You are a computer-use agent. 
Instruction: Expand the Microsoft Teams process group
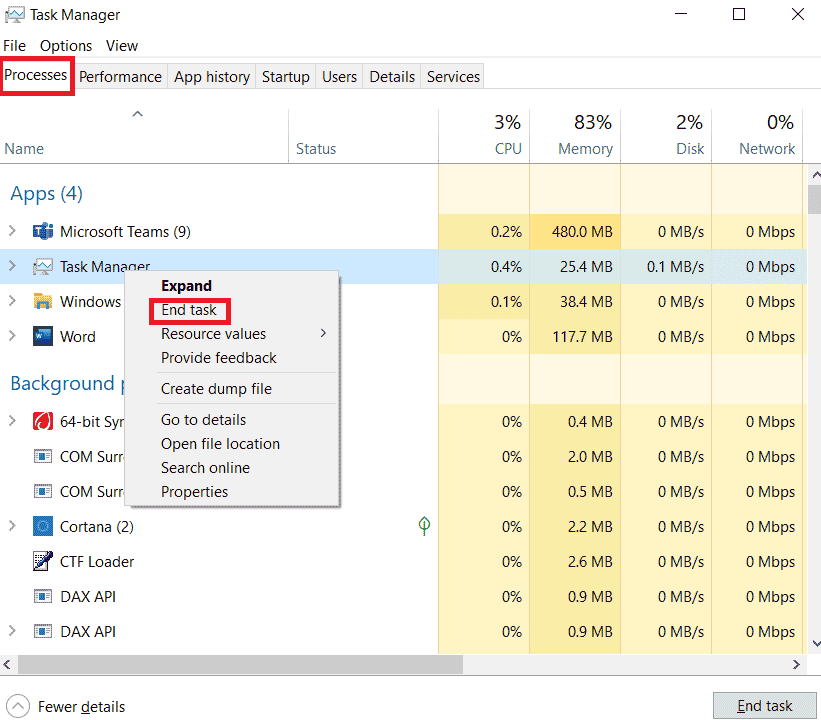click(x=13, y=231)
